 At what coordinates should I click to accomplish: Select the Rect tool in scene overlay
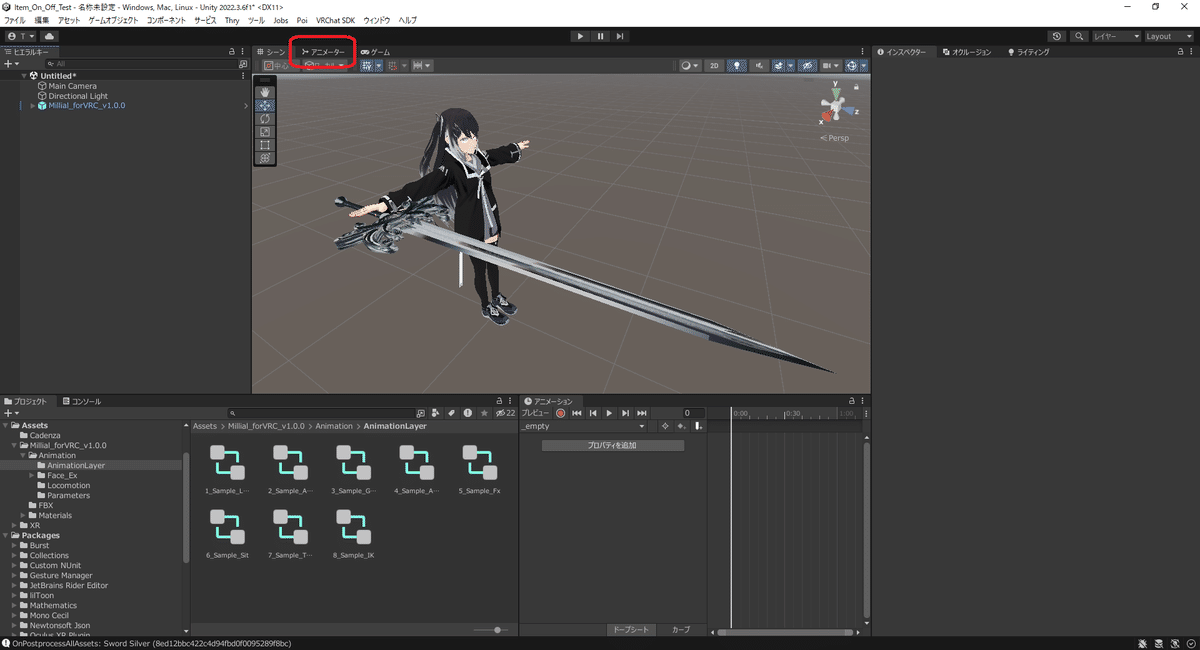265,145
